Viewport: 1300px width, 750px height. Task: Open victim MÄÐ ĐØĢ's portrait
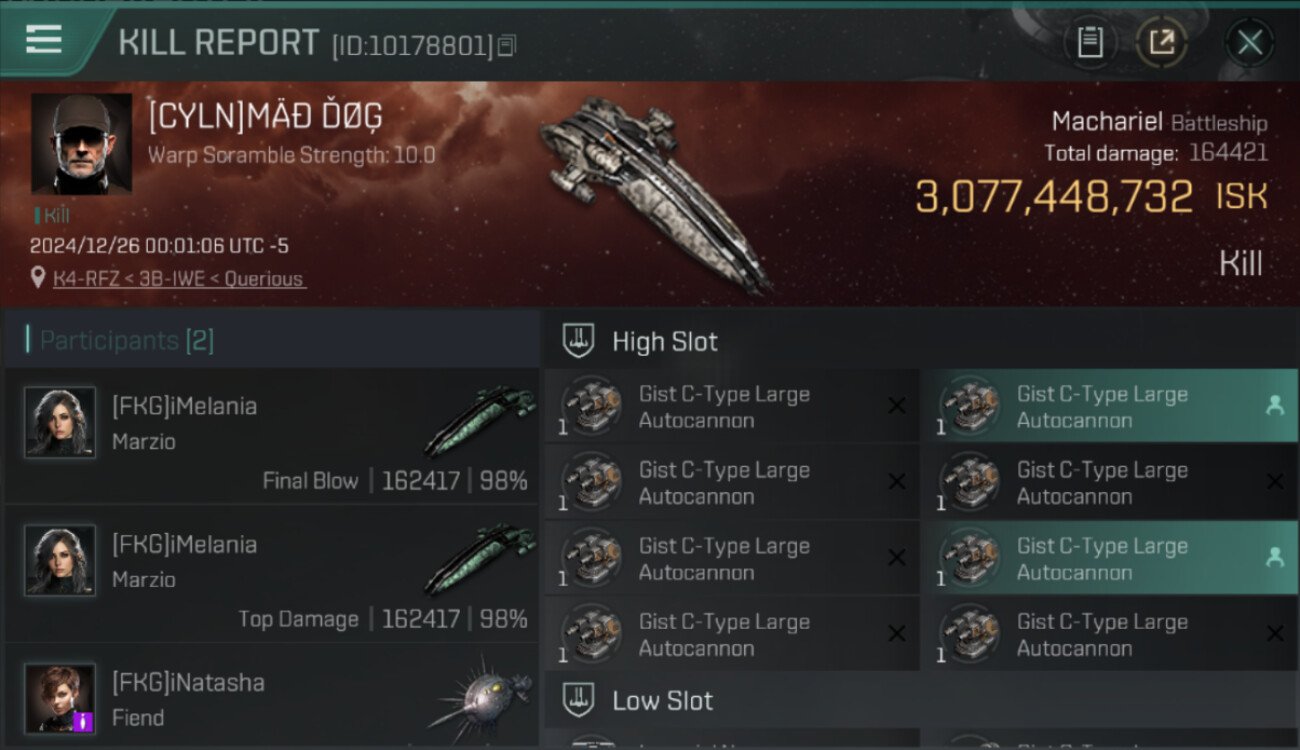[x=81, y=144]
